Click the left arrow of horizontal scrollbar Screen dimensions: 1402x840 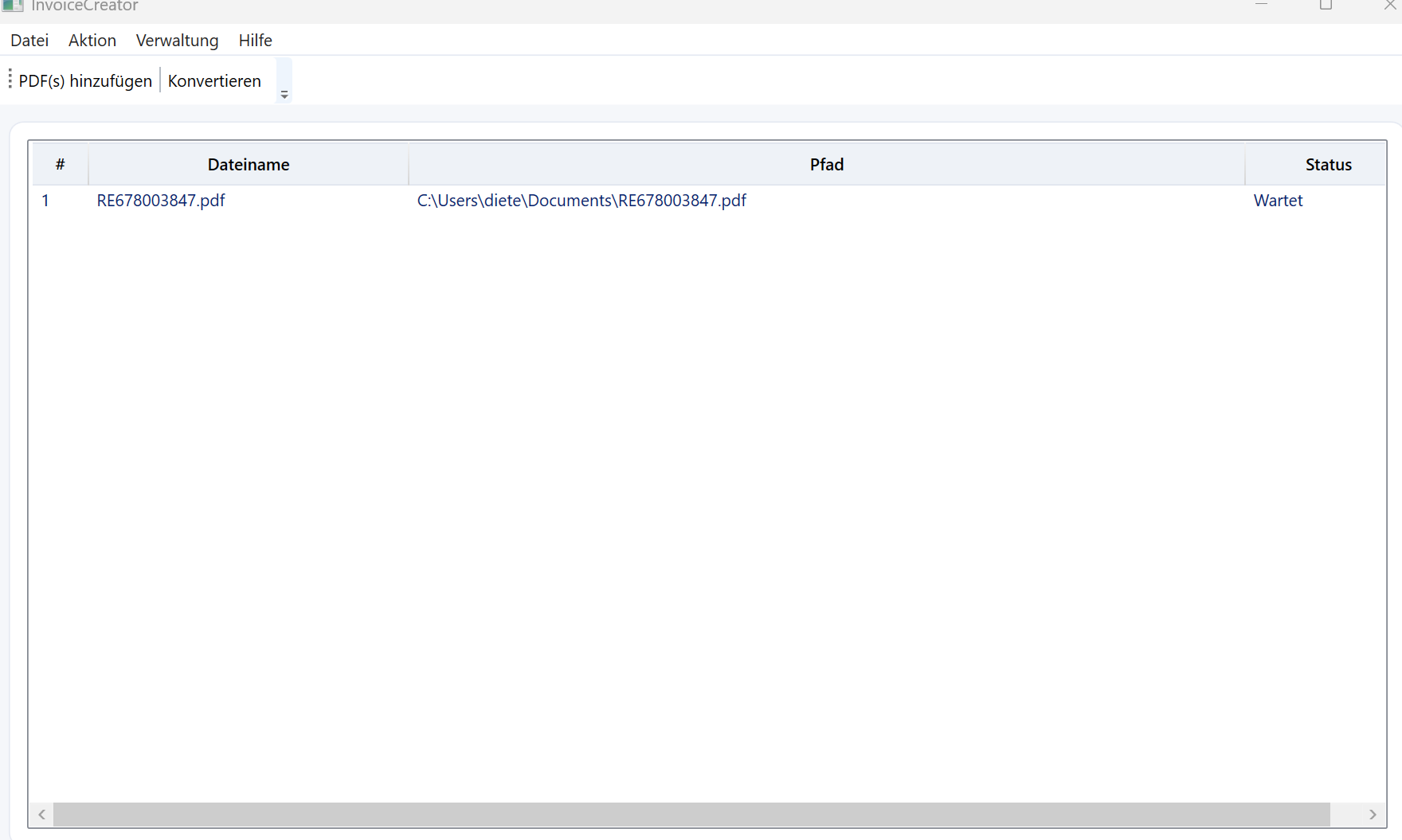(x=41, y=815)
